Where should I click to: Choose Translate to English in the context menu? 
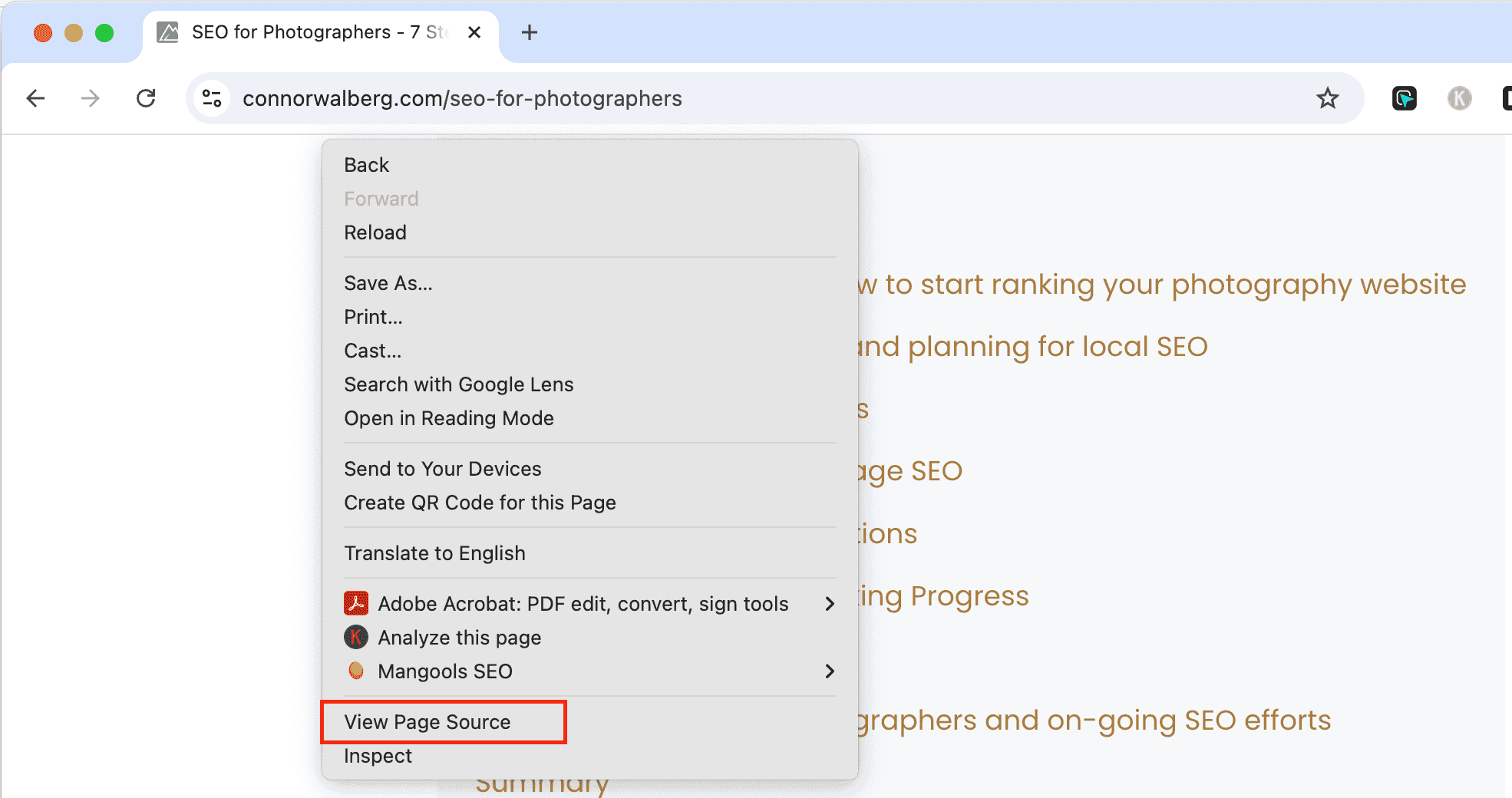tap(434, 552)
